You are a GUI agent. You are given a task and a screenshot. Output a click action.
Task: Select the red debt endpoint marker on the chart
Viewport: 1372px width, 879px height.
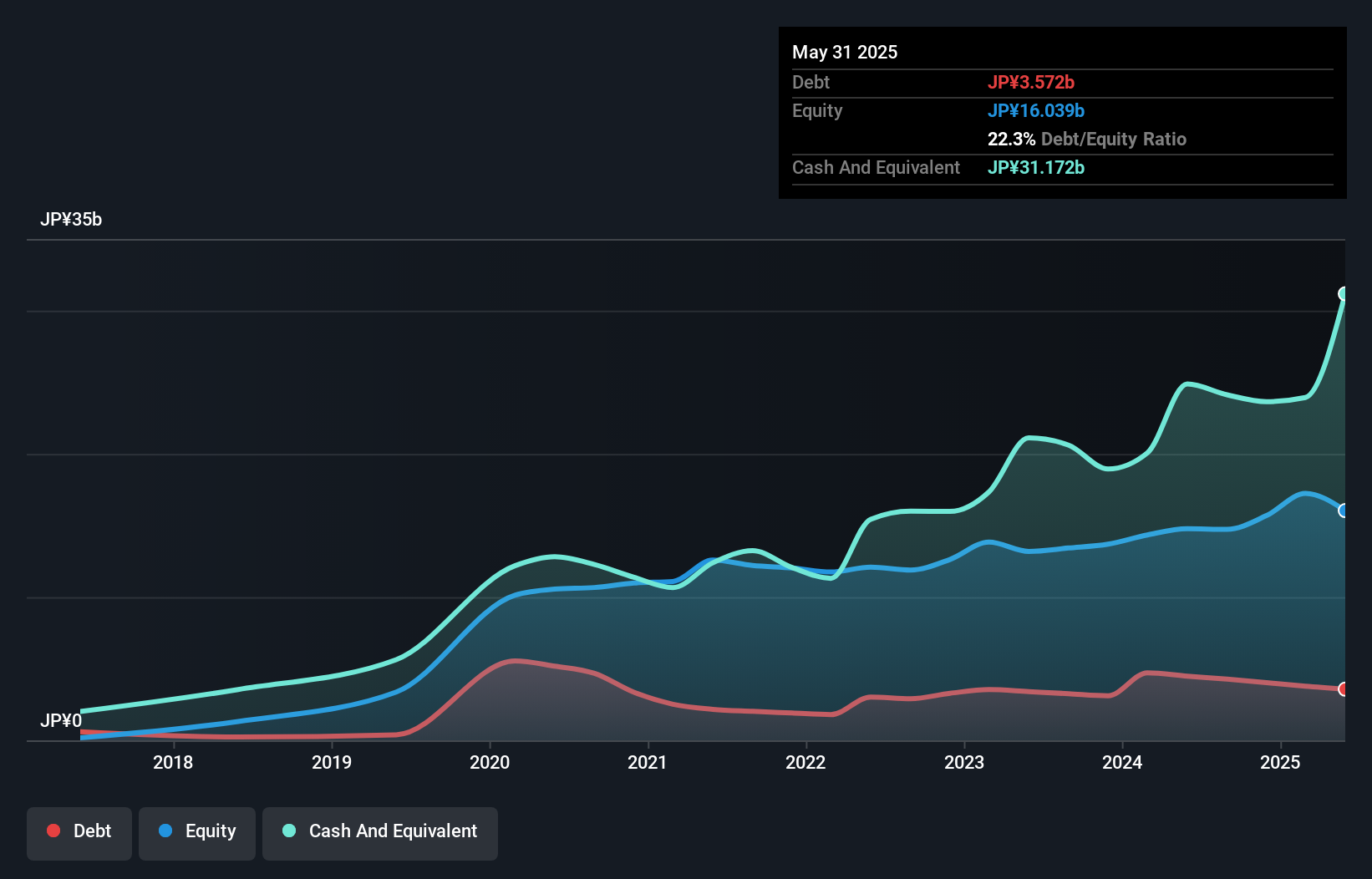click(x=1344, y=689)
